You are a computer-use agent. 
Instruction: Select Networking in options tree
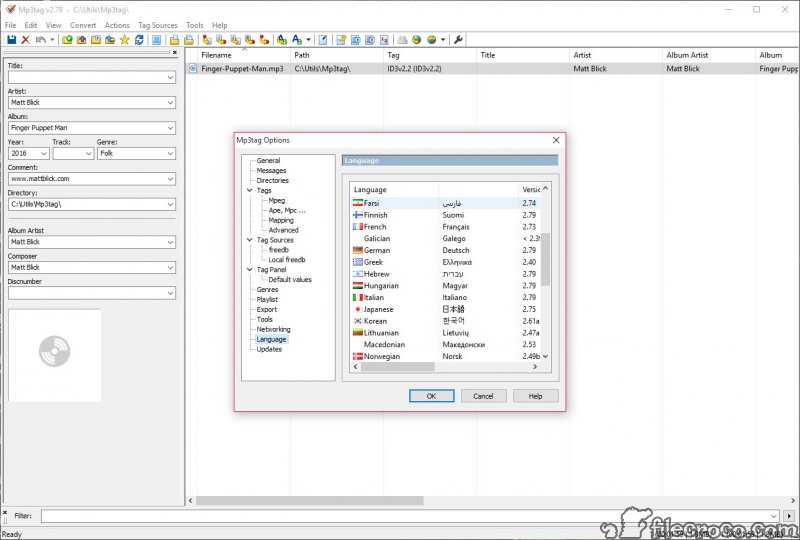click(x=273, y=329)
